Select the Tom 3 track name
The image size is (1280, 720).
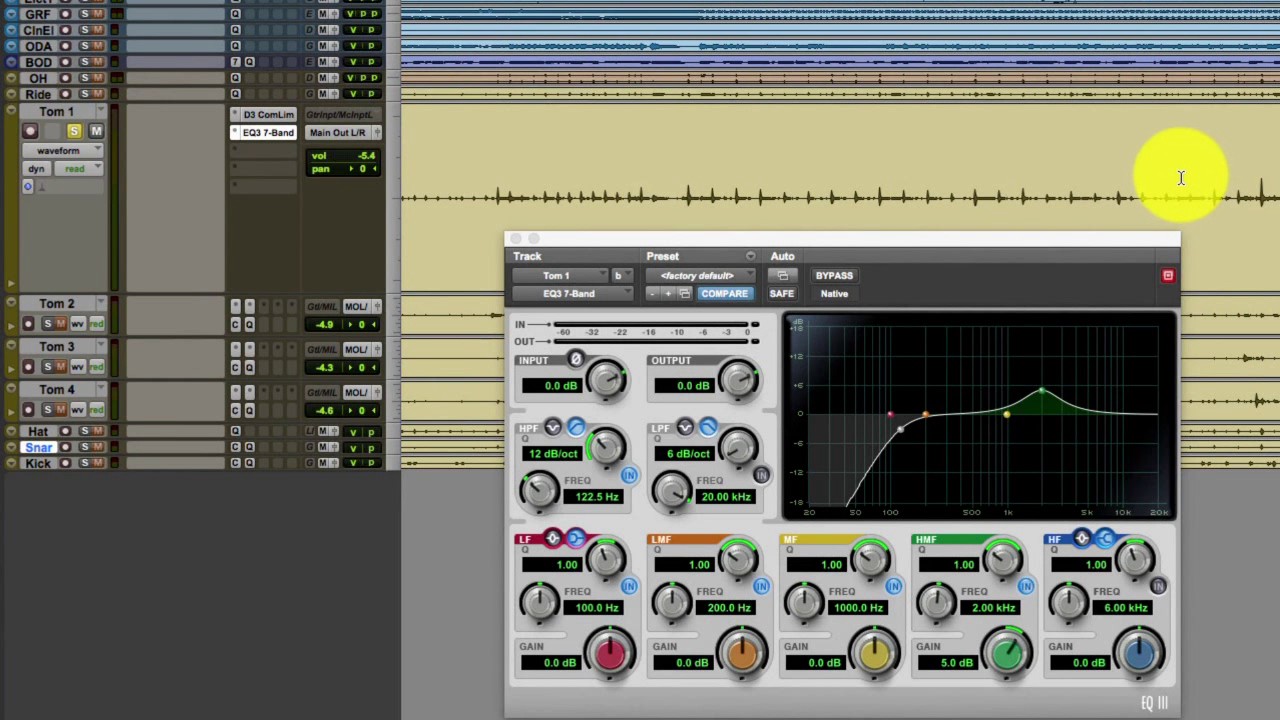point(57,347)
